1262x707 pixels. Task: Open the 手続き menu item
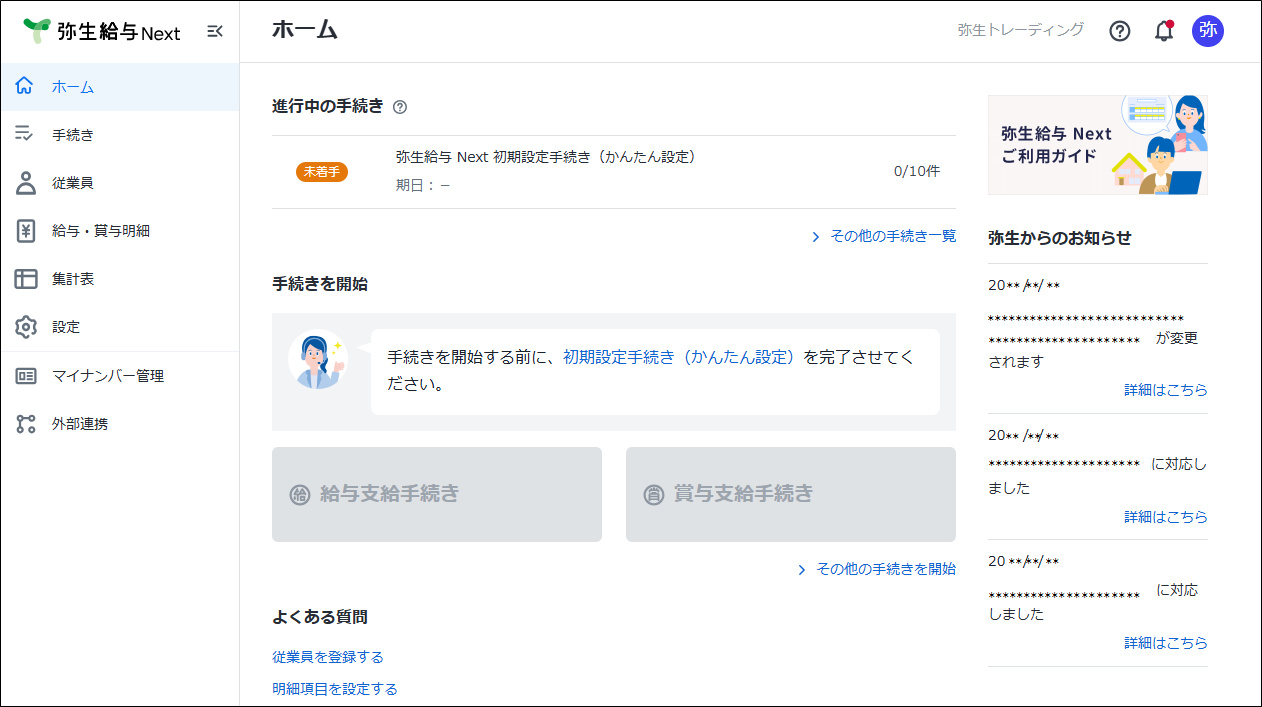click(x=120, y=135)
